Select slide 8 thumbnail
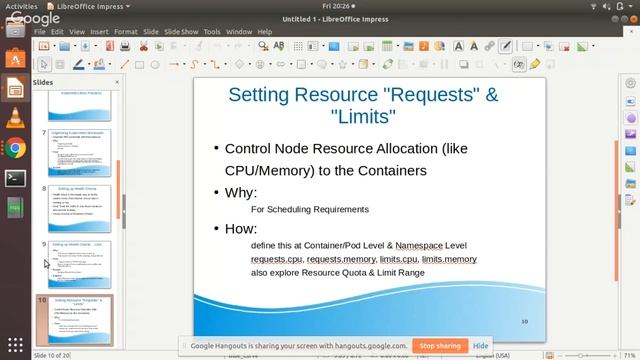 coord(79,209)
